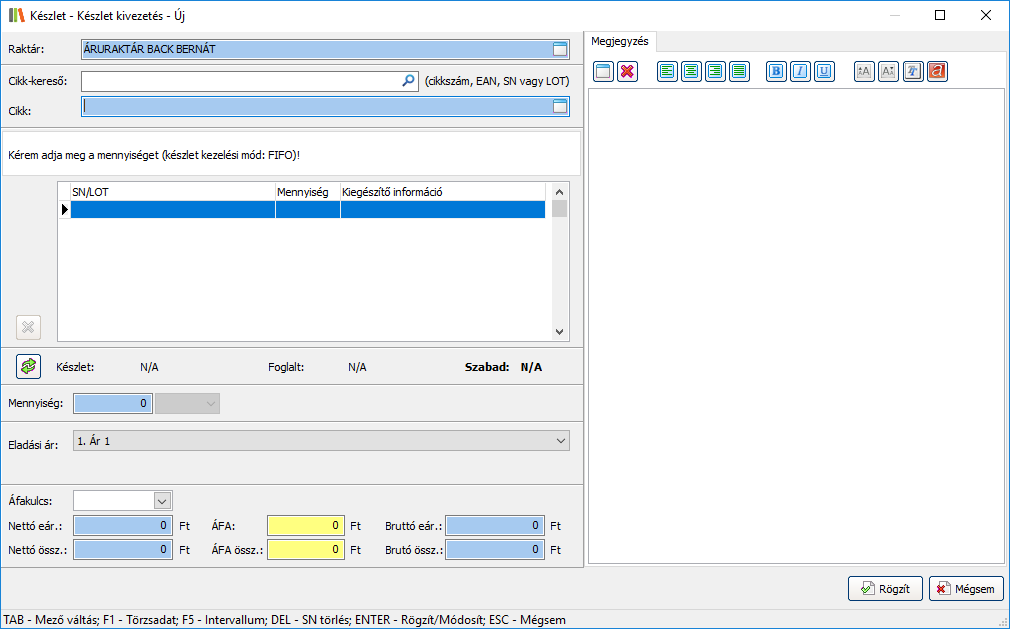The height and width of the screenshot is (629, 1010).
Task: Open the unit dropdown next to Mennyiség
Action: tap(210, 403)
